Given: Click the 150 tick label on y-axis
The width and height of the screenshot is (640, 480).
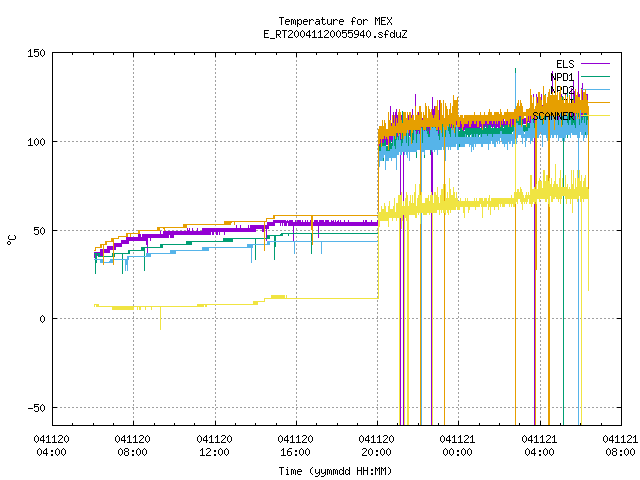Looking at the screenshot, I should [x=36, y=53].
